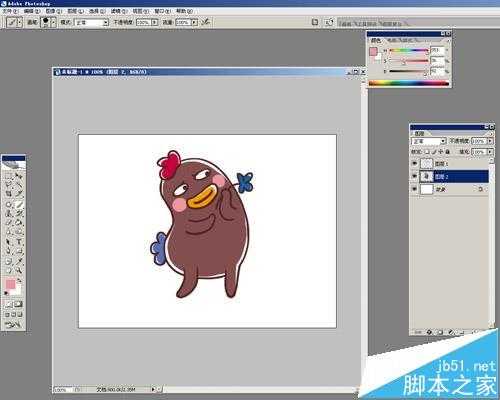Open Layers panel fill arrow
The image size is (500, 400).
coord(491,152)
